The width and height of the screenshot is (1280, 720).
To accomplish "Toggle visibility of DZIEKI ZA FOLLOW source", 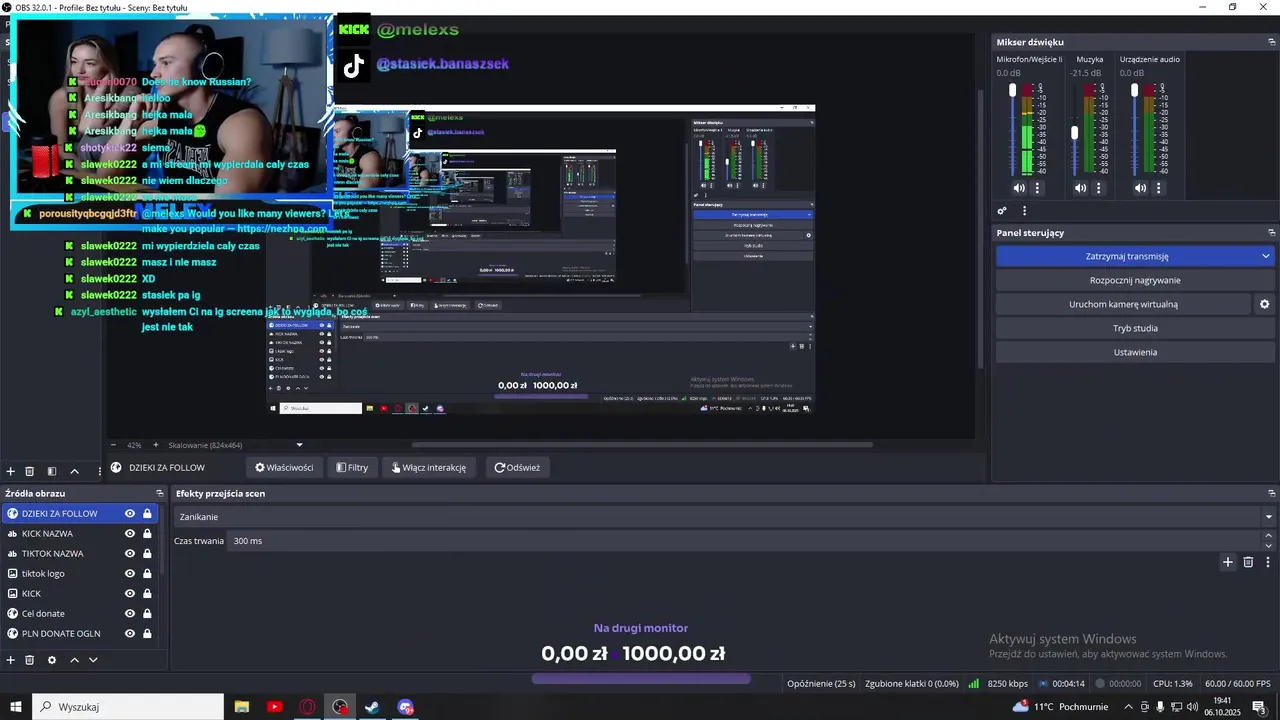I will [129, 513].
